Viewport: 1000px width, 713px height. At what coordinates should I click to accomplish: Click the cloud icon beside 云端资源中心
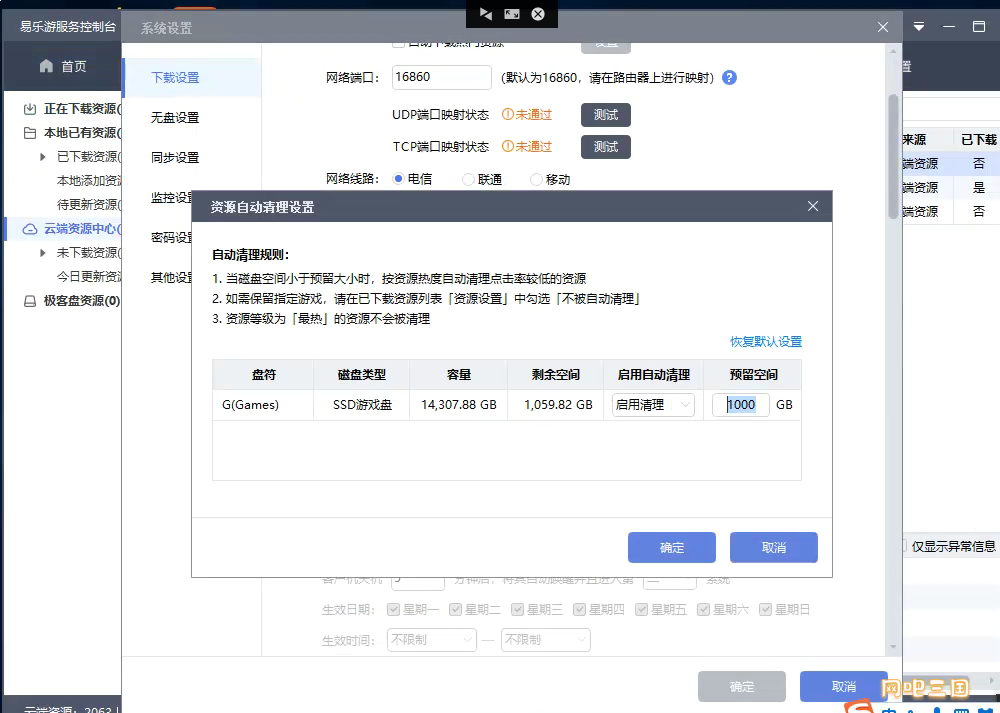pyautogui.click(x=29, y=229)
